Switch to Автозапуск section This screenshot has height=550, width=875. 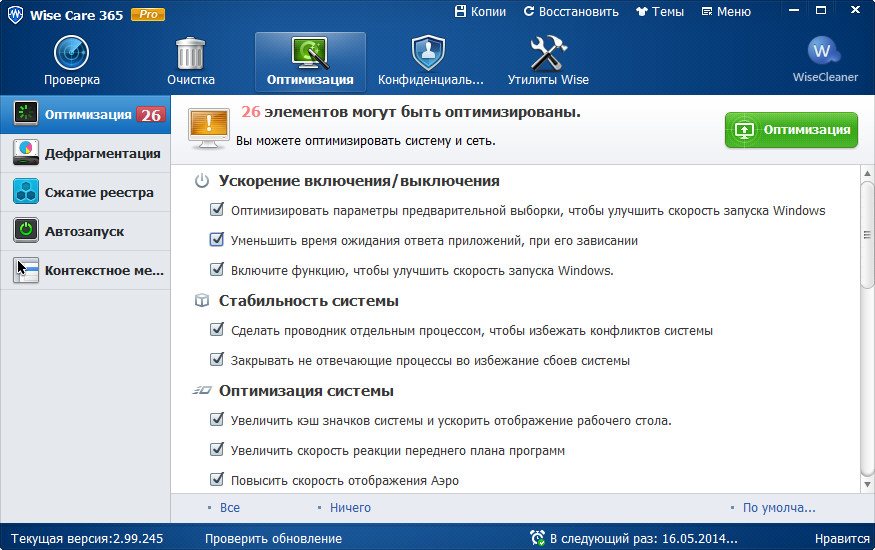[85, 231]
